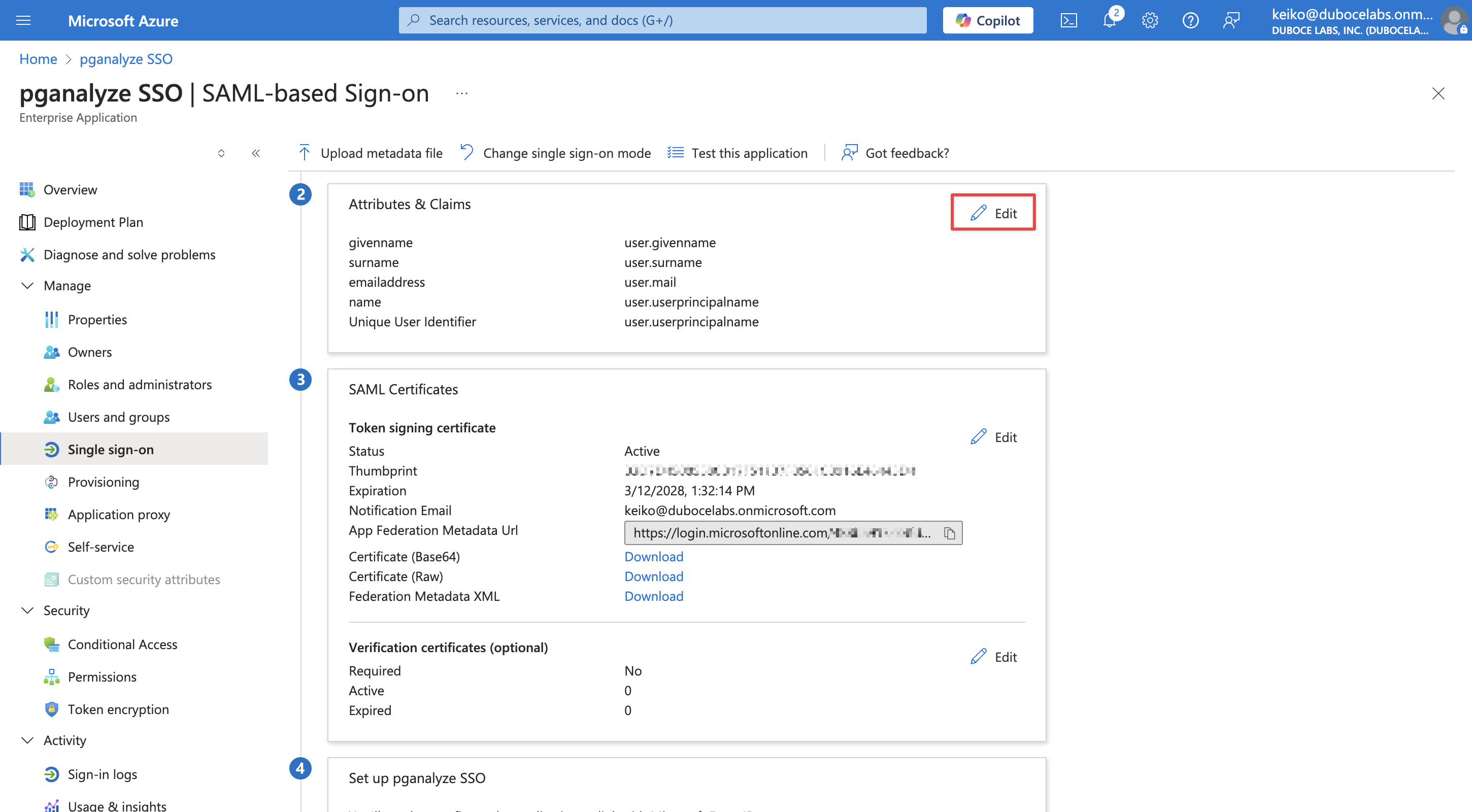Click Test this application
The image size is (1472, 812).
pos(737,153)
